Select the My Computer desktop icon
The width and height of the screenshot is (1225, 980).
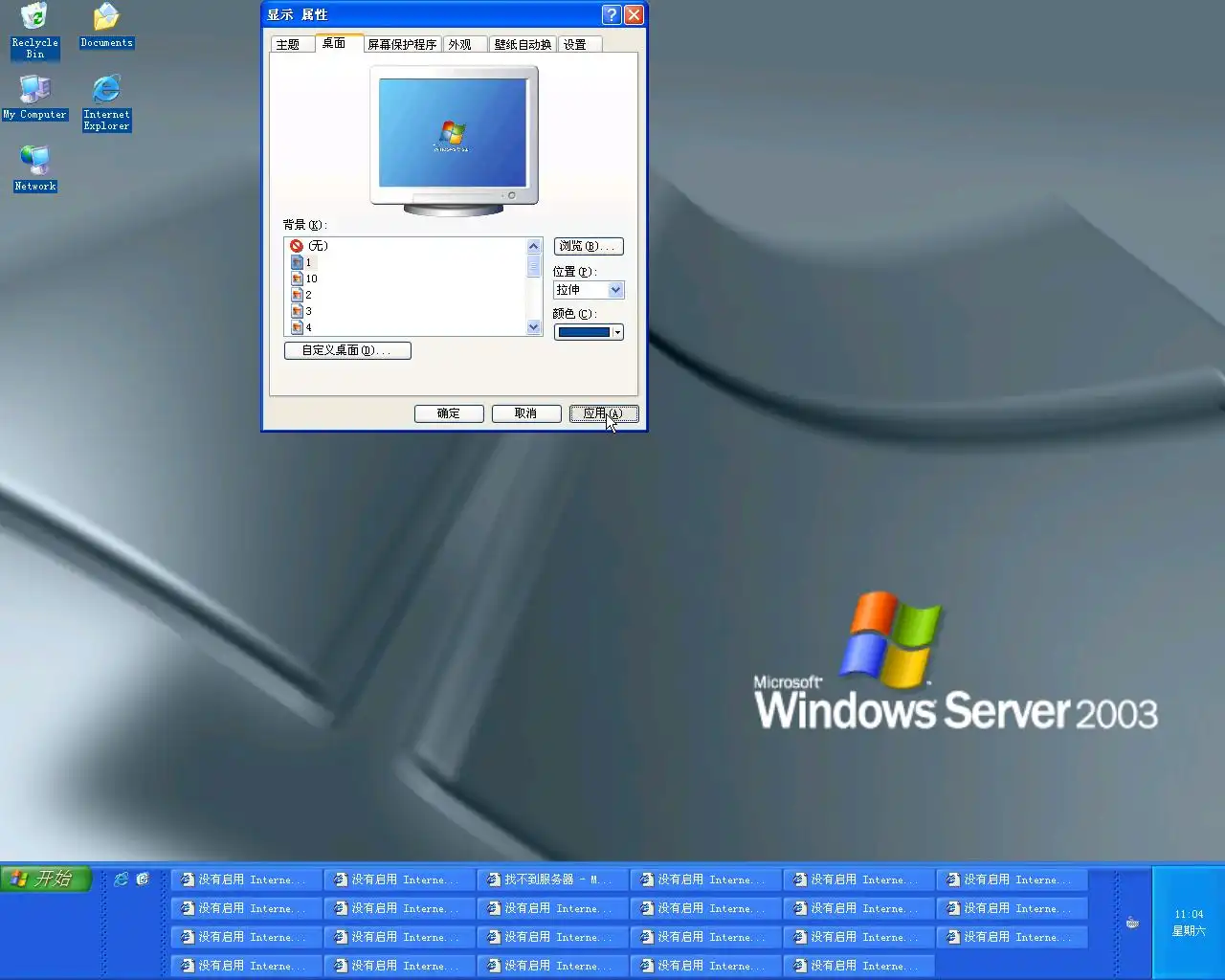tap(34, 97)
